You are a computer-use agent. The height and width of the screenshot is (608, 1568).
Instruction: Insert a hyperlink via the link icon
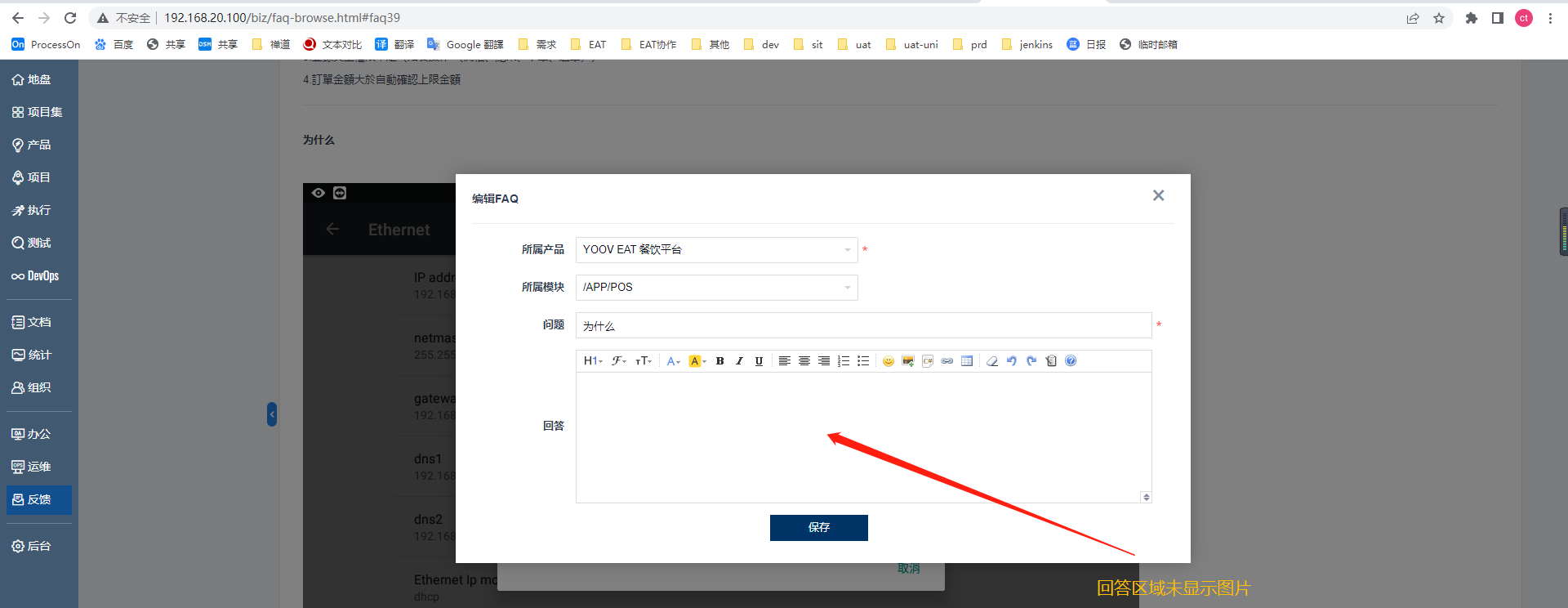pos(947,361)
